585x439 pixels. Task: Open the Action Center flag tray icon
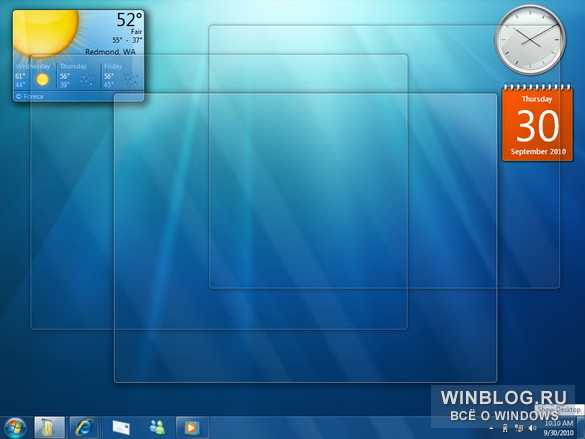[x=505, y=428]
